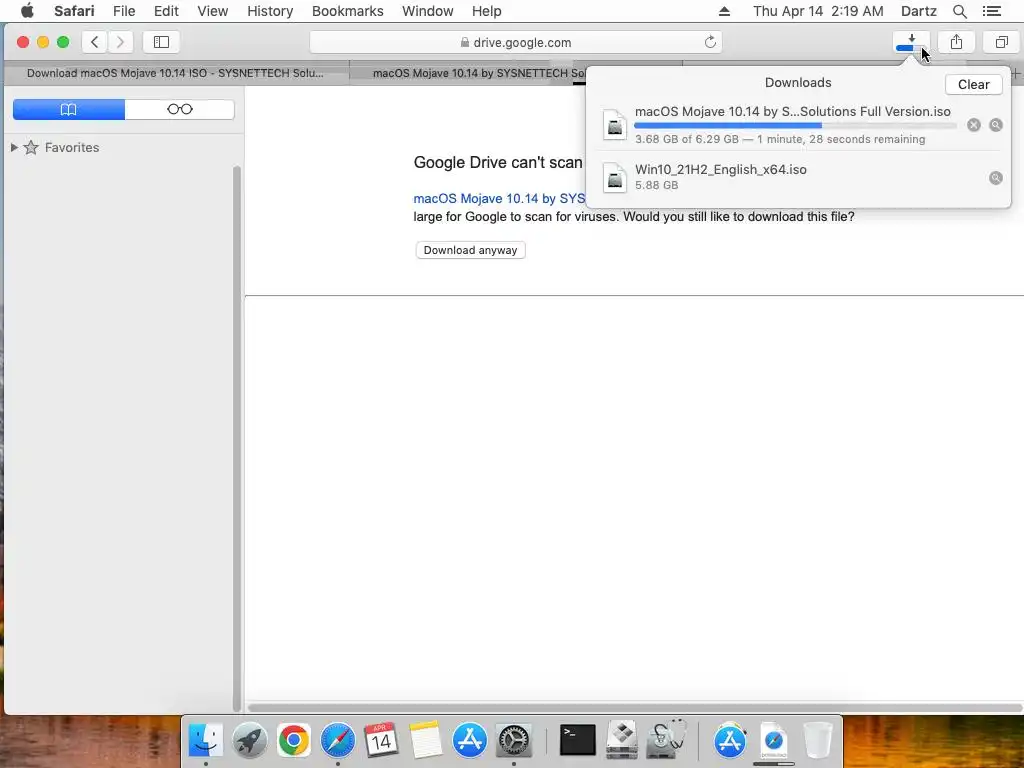
Task: Click the macOS Mojave download progress bar
Action: click(795, 125)
